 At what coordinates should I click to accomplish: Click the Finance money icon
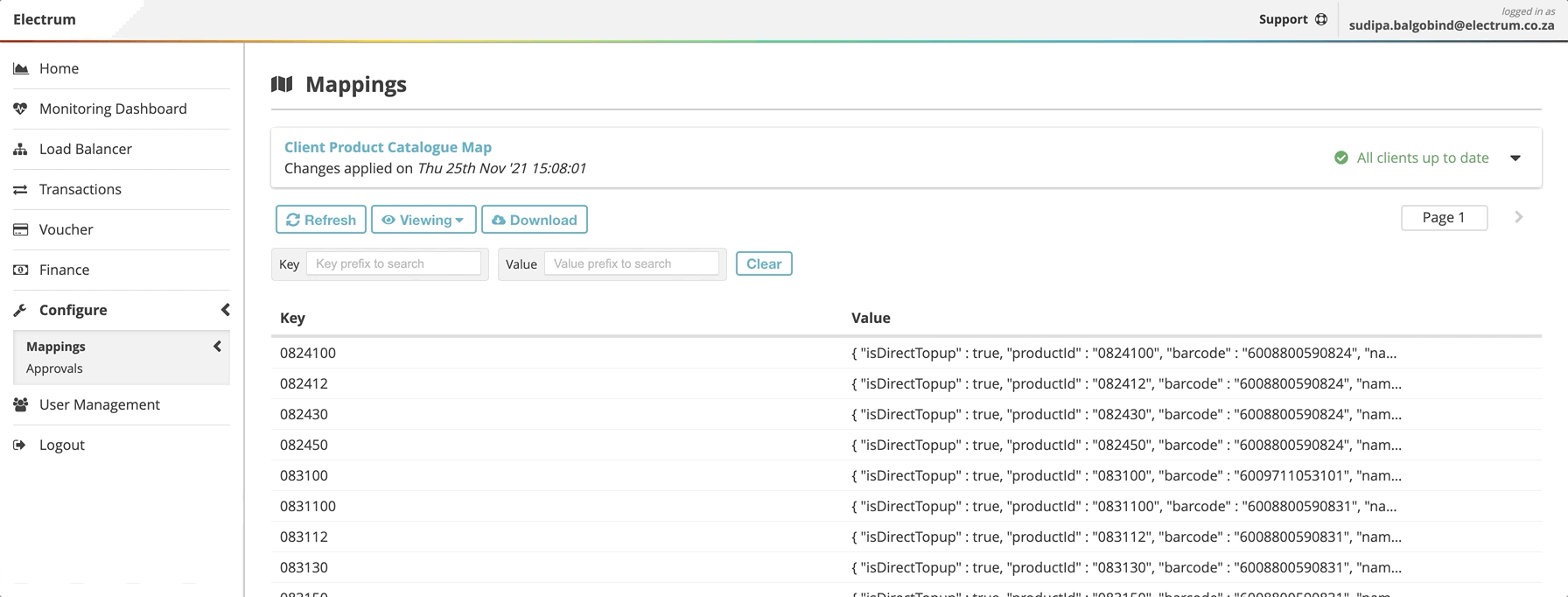click(x=21, y=270)
